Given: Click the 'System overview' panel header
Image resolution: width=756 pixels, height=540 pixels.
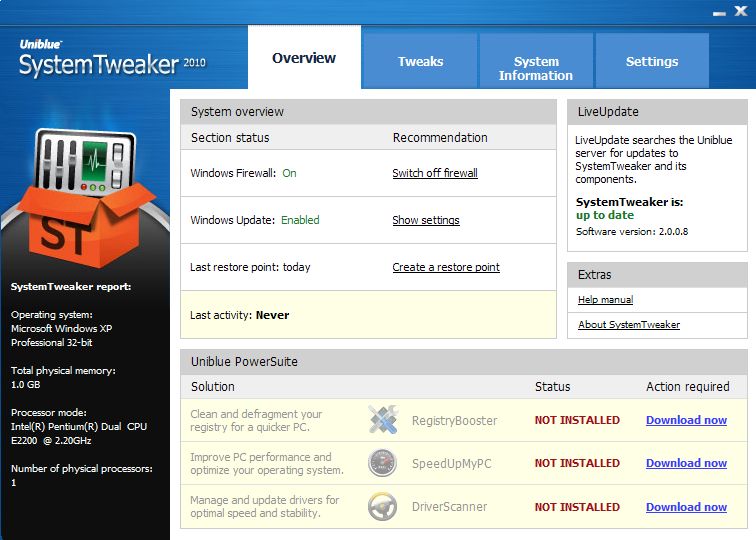Looking at the screenshot, I should point(368,112).
